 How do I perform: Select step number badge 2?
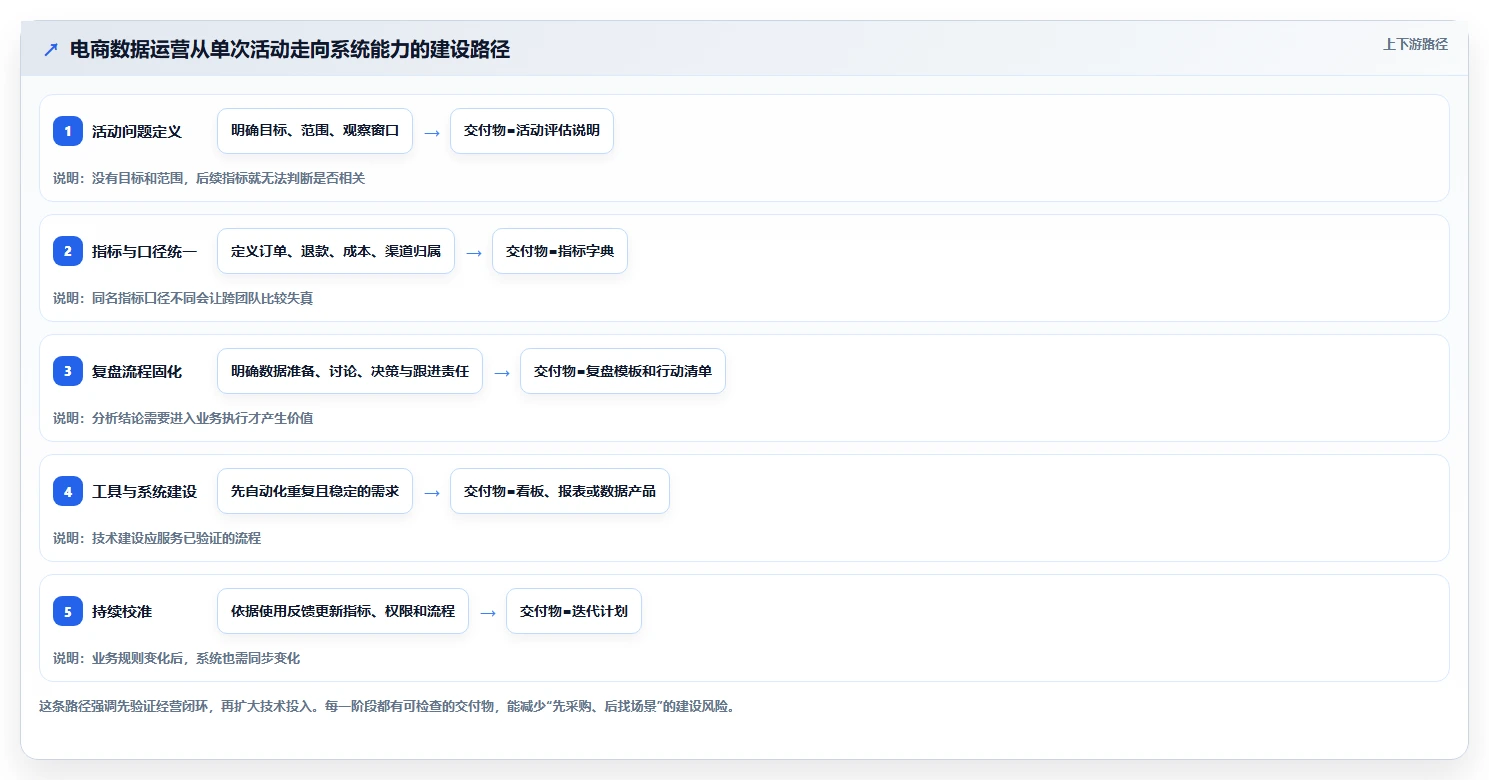(x=68, y=251)
